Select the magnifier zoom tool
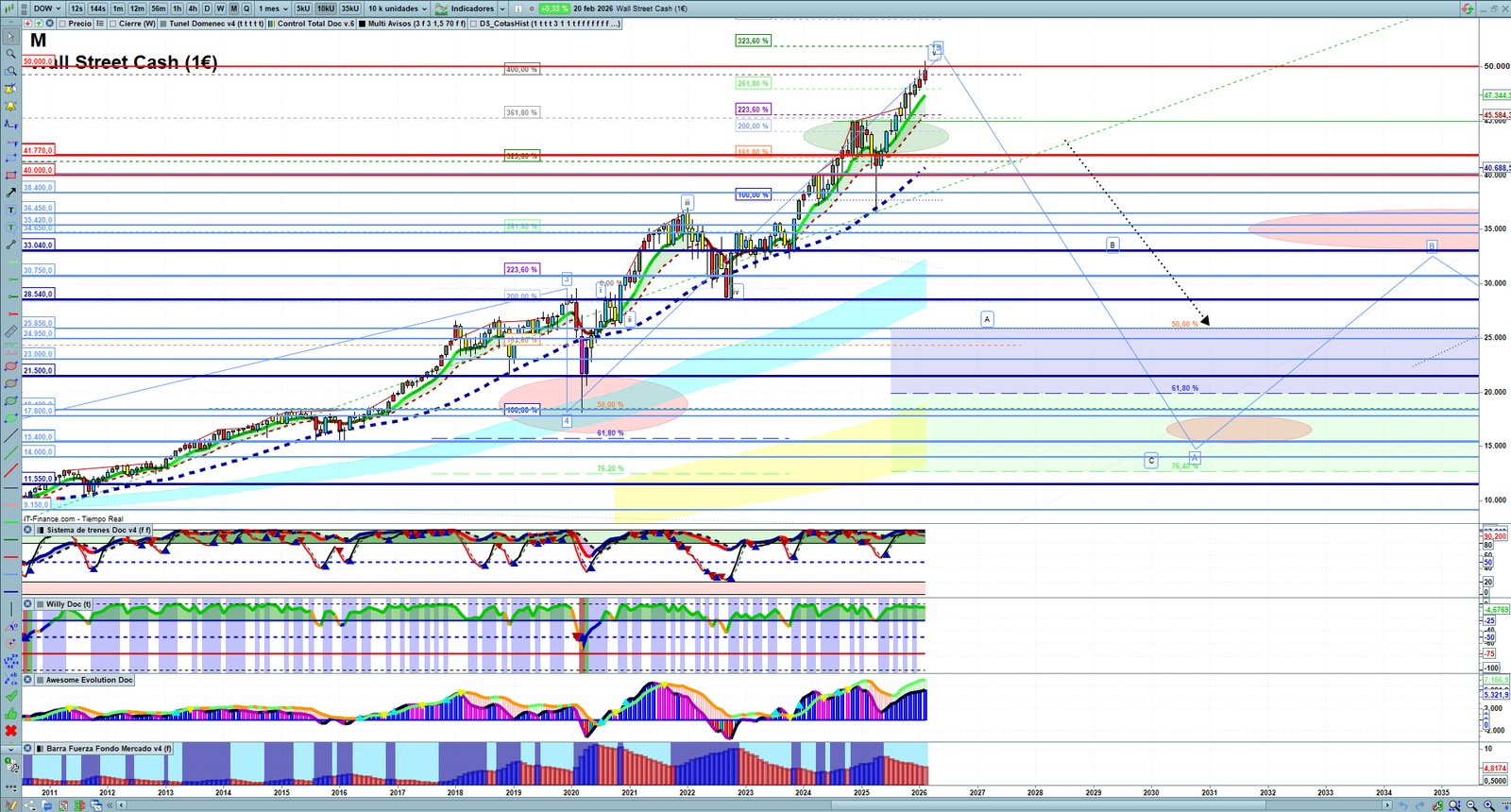This screenshot has height=812, width=1511. coord(10,54)
